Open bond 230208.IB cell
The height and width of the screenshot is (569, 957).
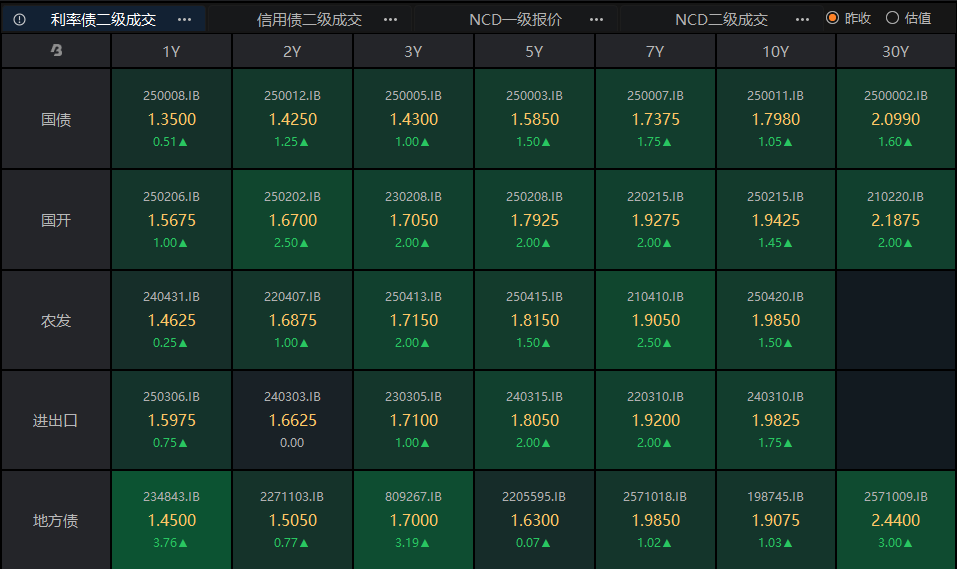point(413,219)
